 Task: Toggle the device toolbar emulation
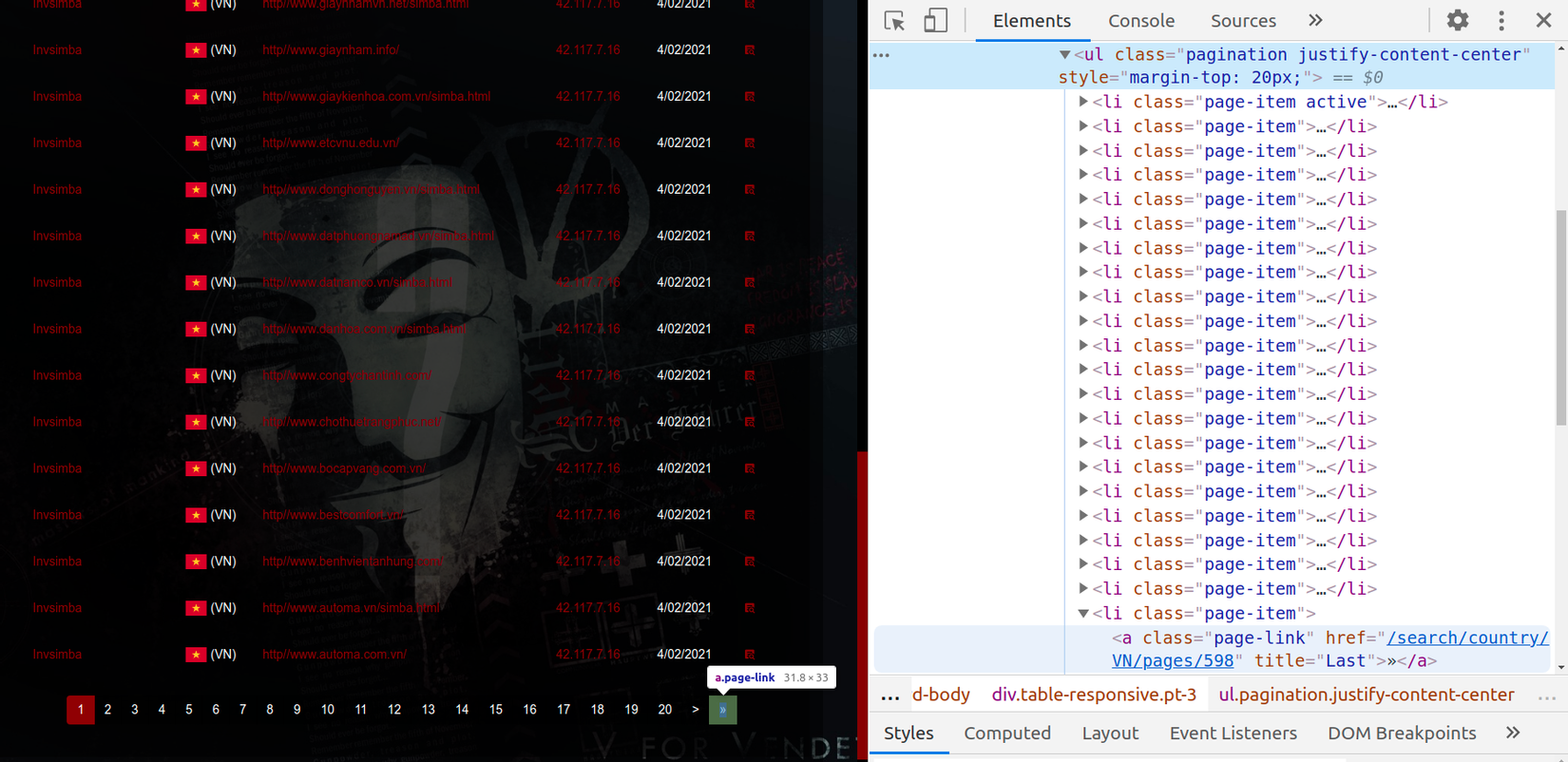click(x=935, y=21)
